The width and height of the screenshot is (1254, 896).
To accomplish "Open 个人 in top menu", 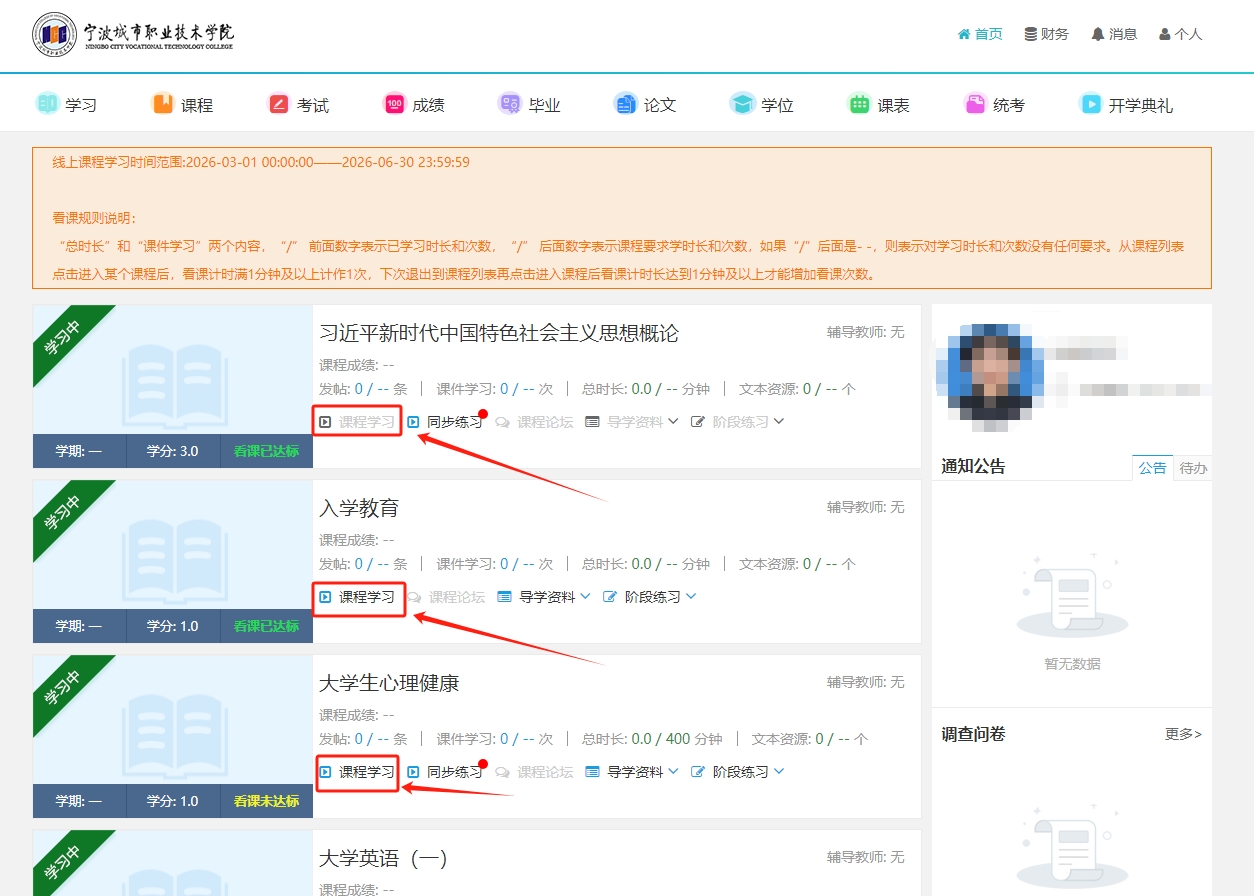I will 1181,34.
